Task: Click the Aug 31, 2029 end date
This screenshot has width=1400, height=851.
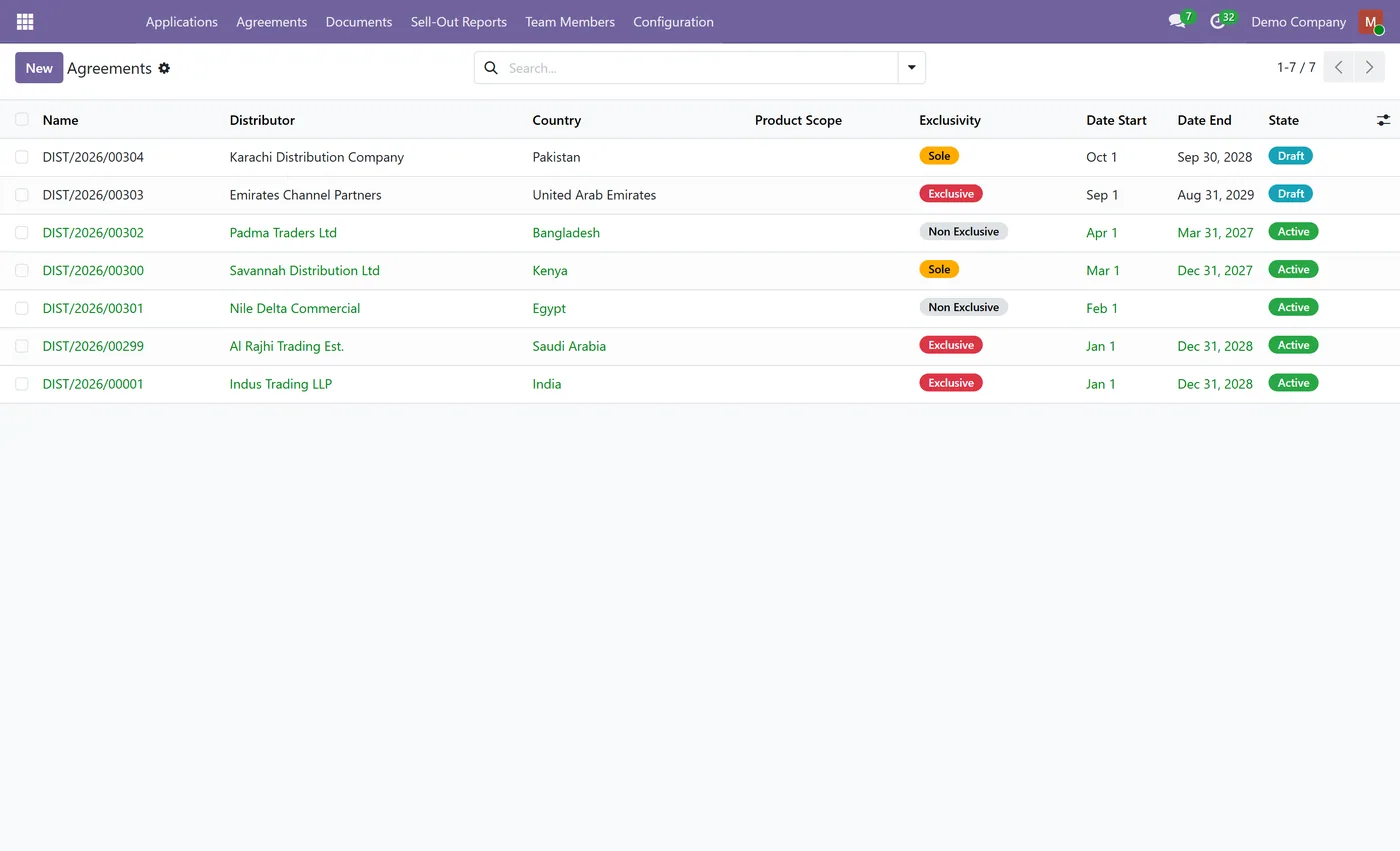Action: pos(1215,195)
